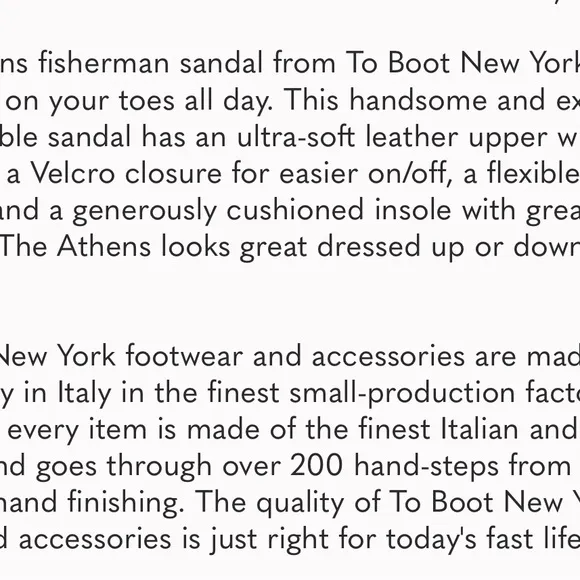Click the word "generously"
The image size is (580, 580).
tap(144, 211)
